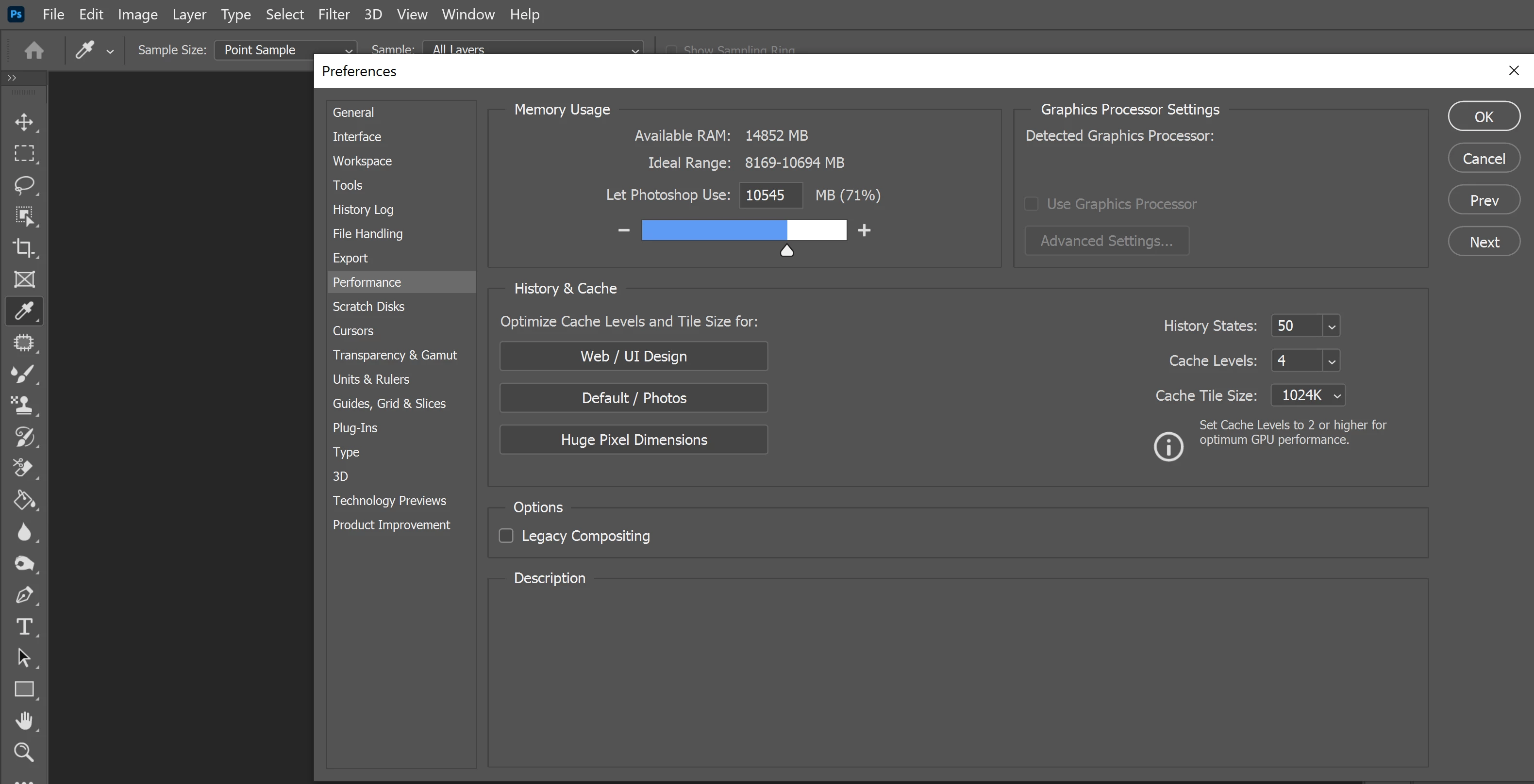Open the Filter menu
The height and width of the screenshot is (784, 1534).
tap(333, 14)
